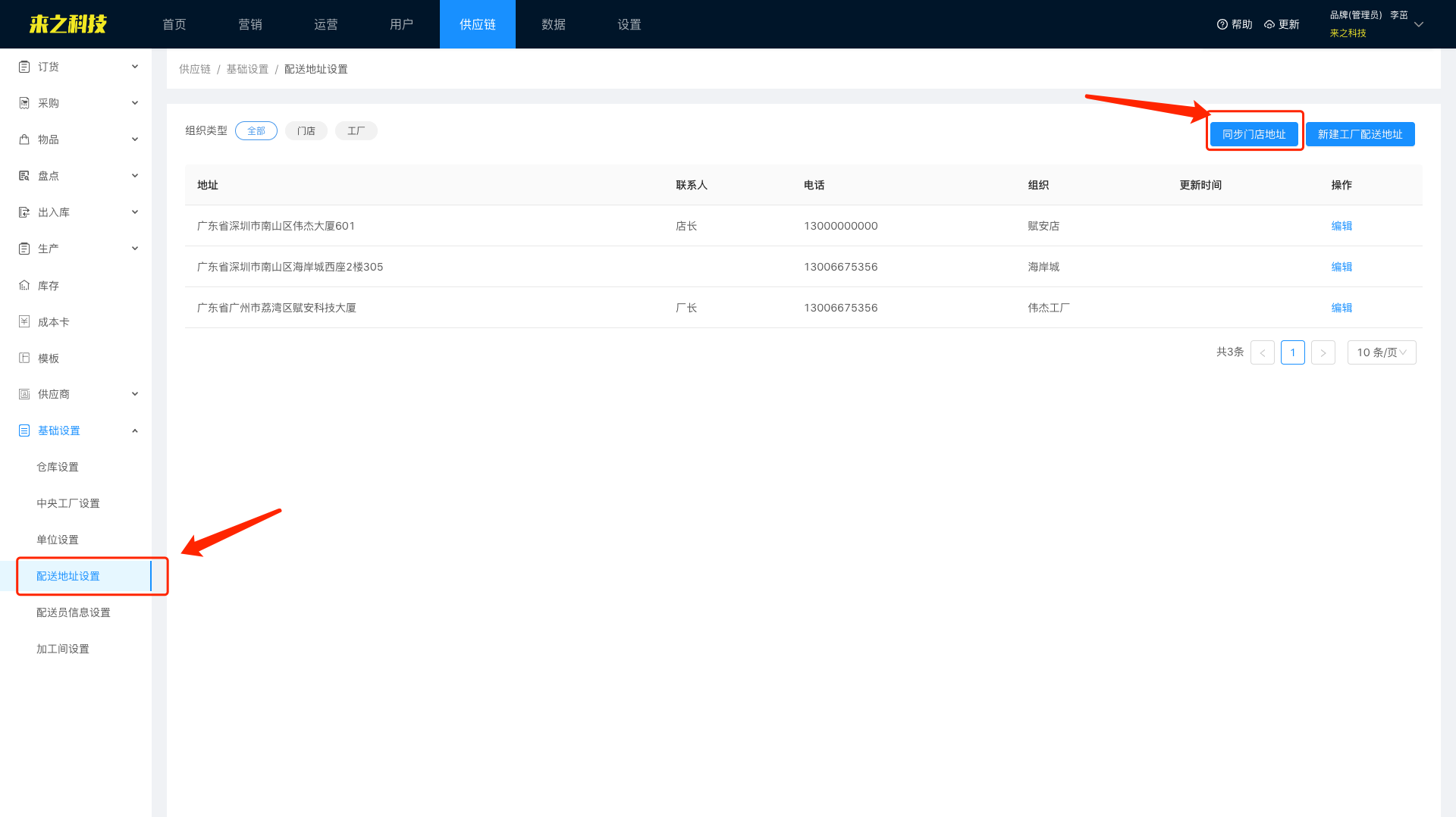Expand the 供应商 menu chevron

pyautogui.click(x=135, y=394)
